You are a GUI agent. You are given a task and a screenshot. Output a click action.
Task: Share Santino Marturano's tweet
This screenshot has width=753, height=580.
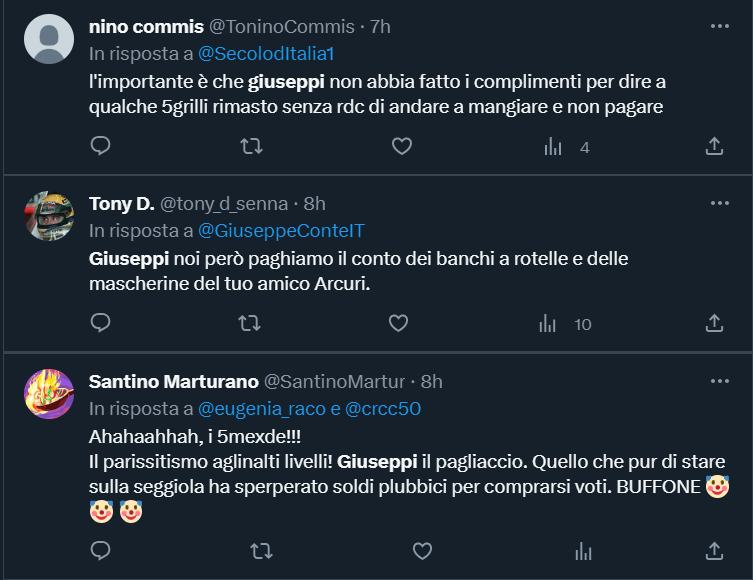pyautogui.click(x=714, y=551)
